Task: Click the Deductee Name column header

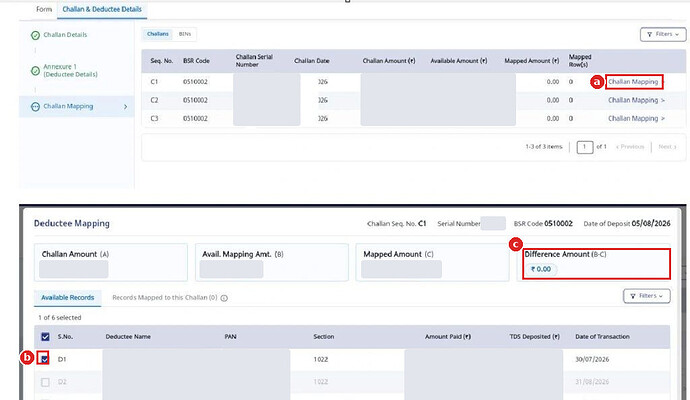Action: click(128, 337)
